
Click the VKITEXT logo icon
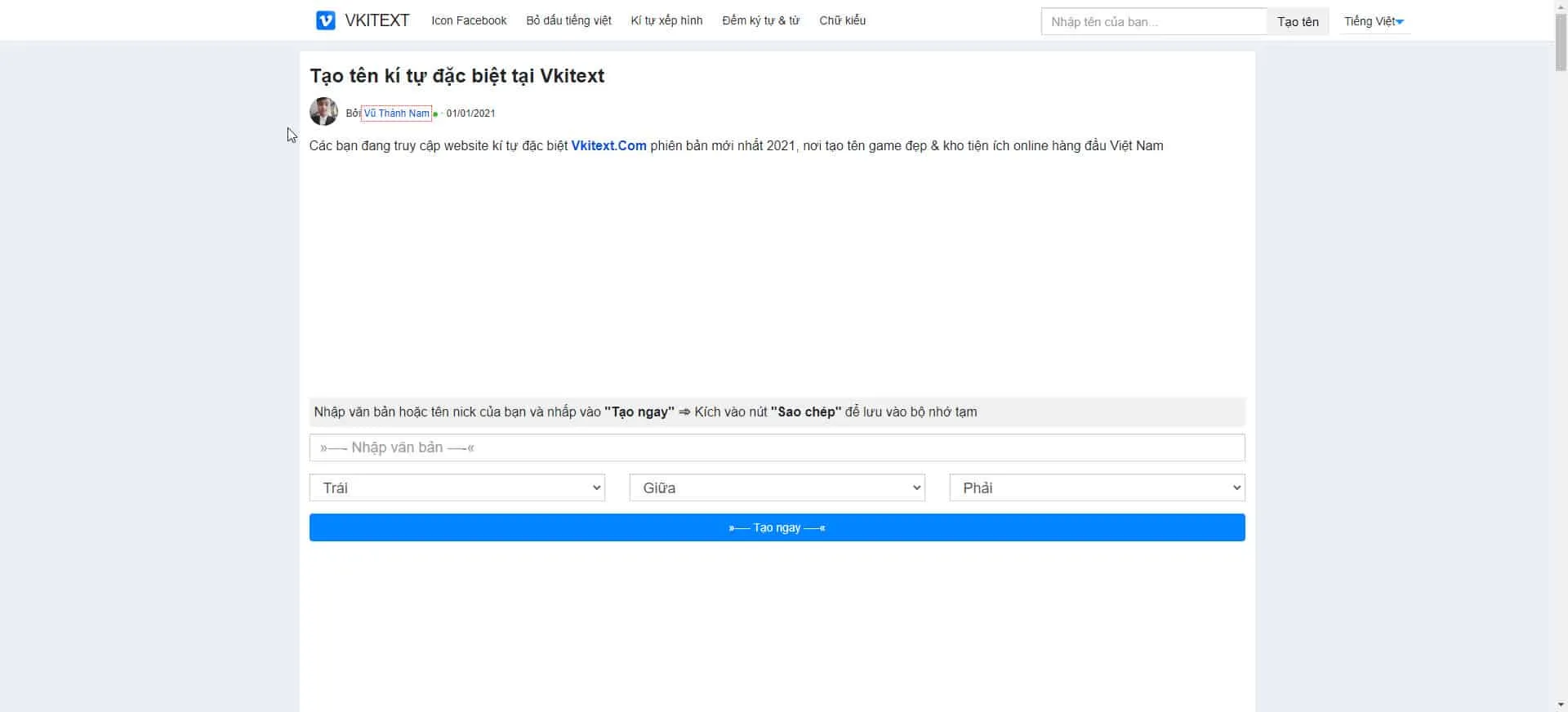click(x=326, y=20)
